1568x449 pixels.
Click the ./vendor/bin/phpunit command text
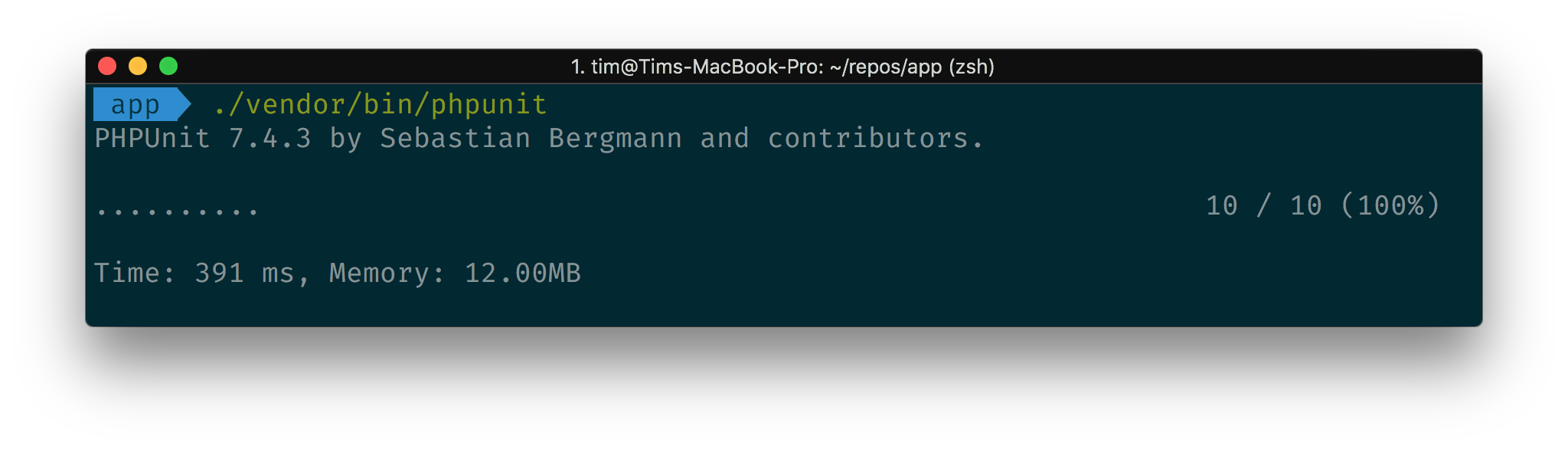[381, 105]
